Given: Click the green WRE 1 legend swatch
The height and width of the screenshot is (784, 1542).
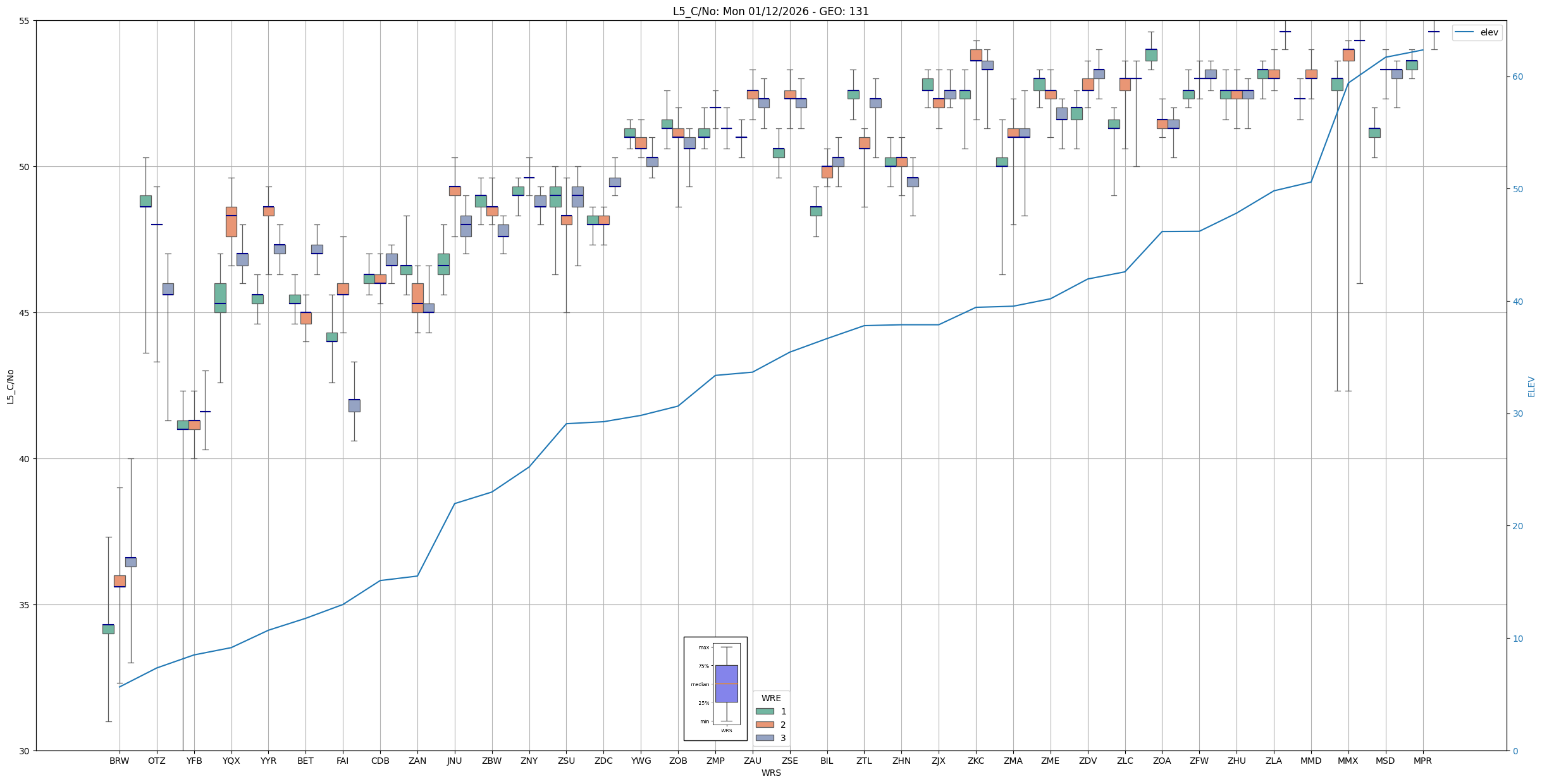Looking at the screenshot, I should coord(765,711).
